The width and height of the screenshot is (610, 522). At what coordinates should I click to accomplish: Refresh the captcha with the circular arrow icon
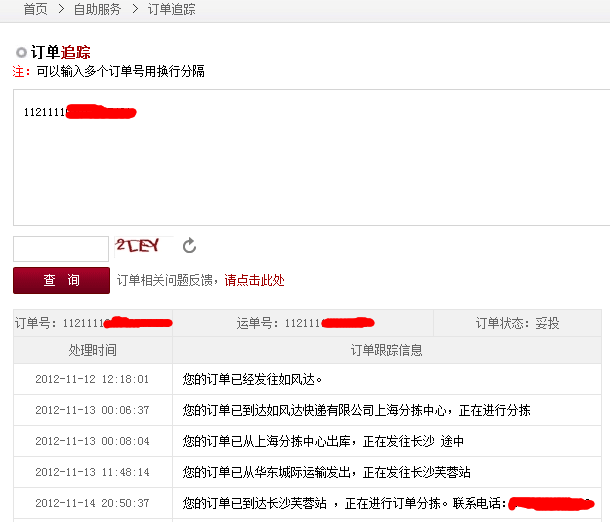tap(189, 246)
